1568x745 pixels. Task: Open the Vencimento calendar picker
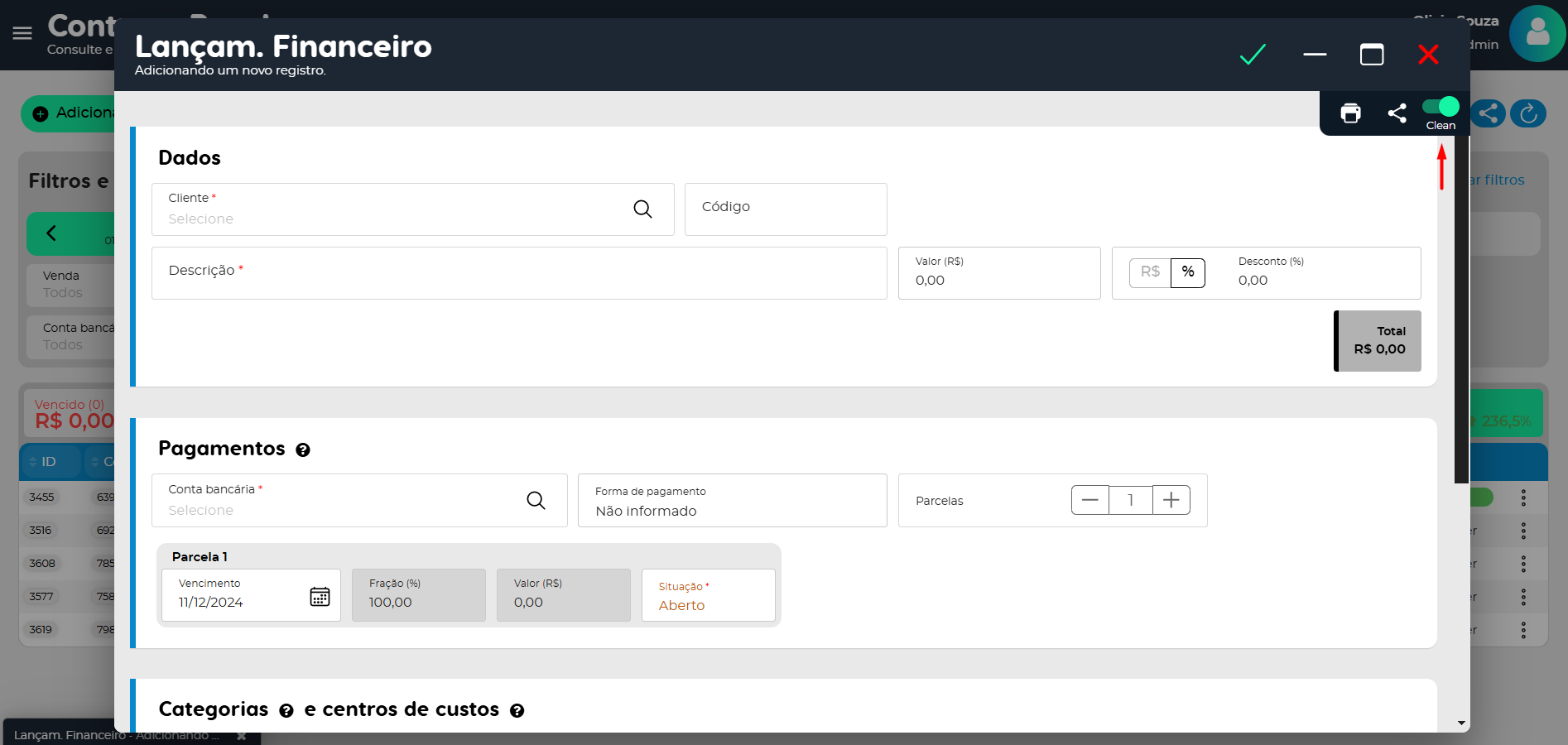pos(320,596)
